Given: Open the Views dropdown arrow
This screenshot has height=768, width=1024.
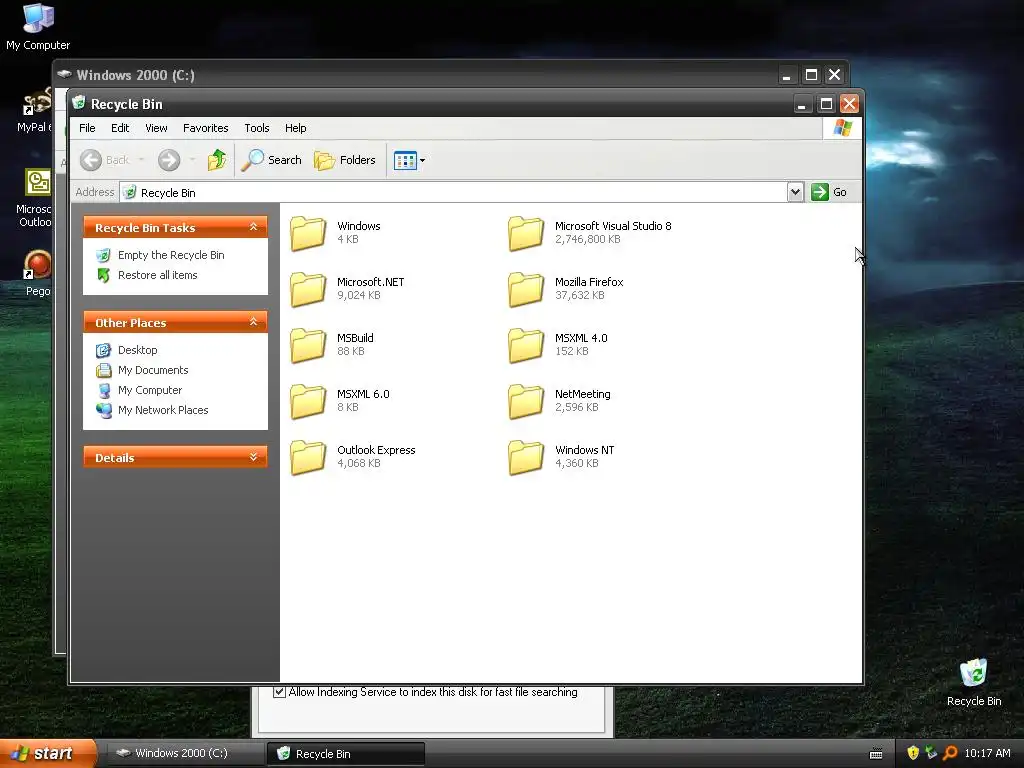Looking at the screenshot, I should tap(423, 161).
